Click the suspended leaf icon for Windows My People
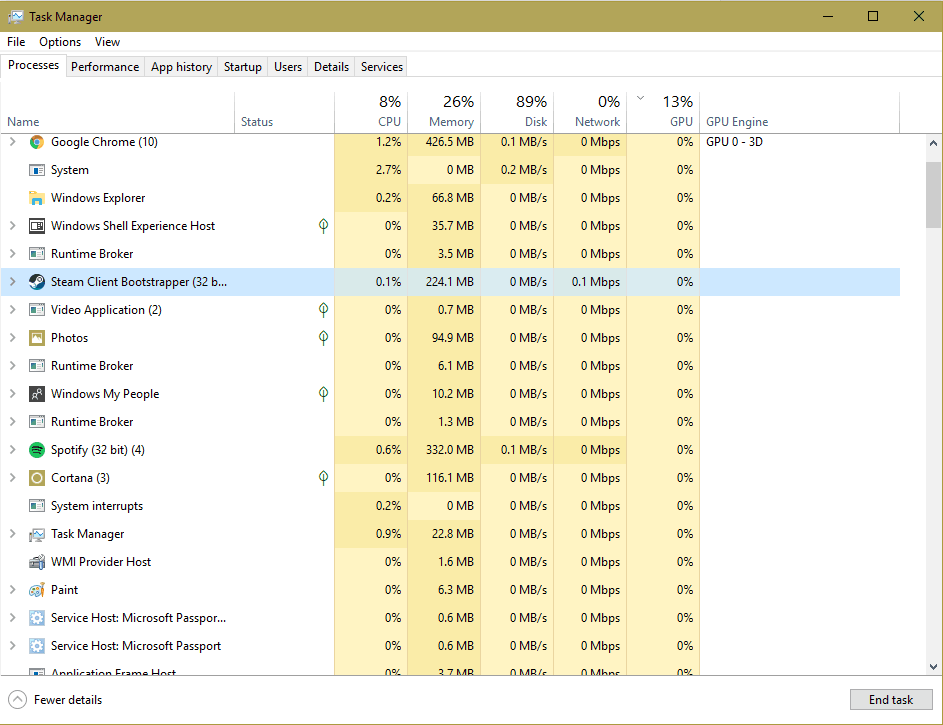 [x=324, y=394]
